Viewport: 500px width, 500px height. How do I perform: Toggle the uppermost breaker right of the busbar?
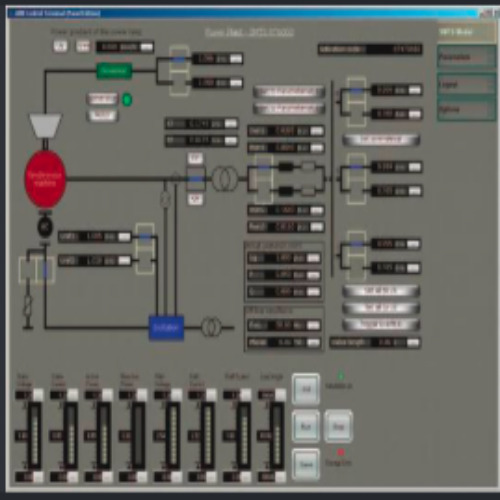click(x=356, y=102)
